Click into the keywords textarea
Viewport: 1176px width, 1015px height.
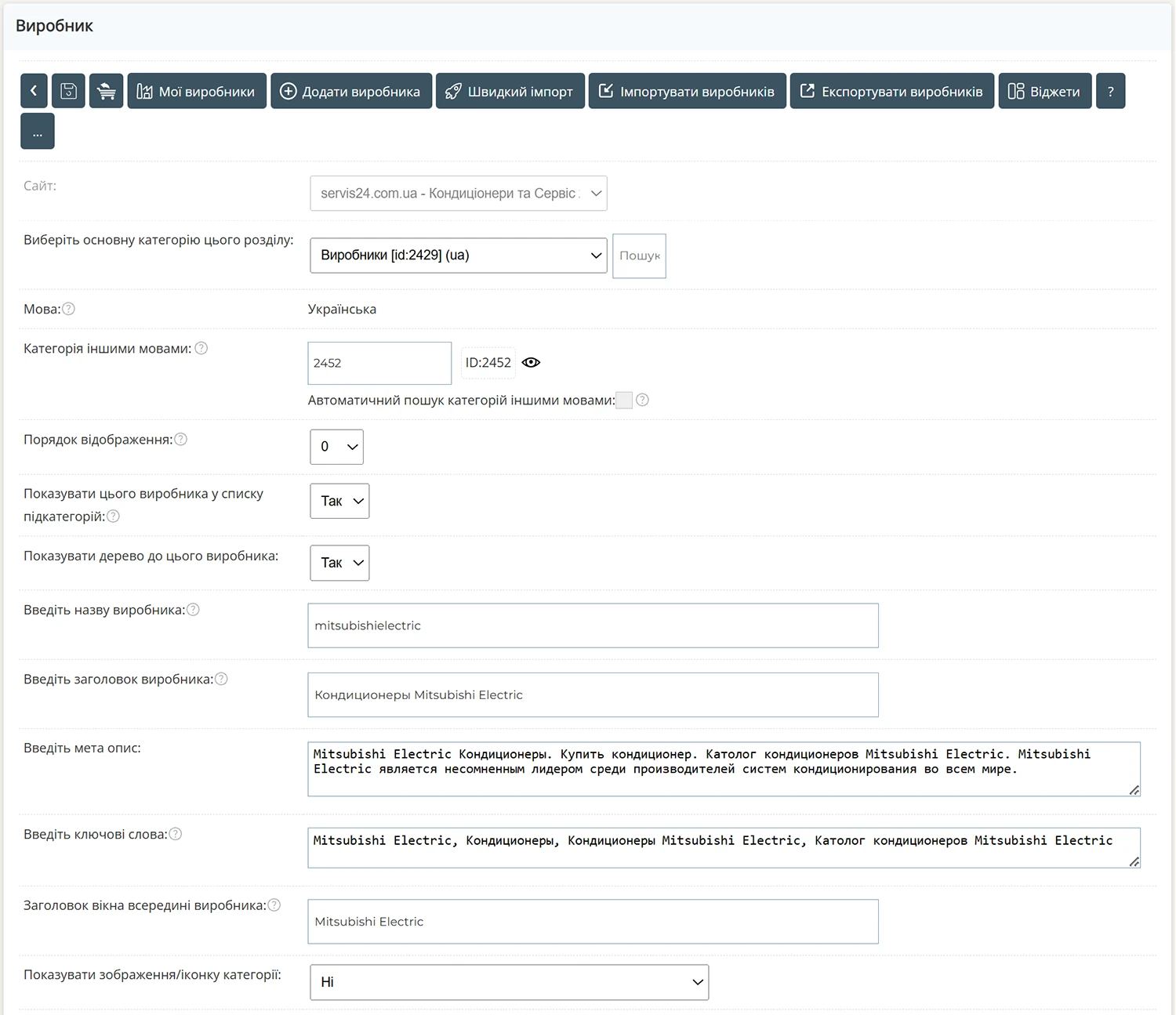(x=724, y=848)
